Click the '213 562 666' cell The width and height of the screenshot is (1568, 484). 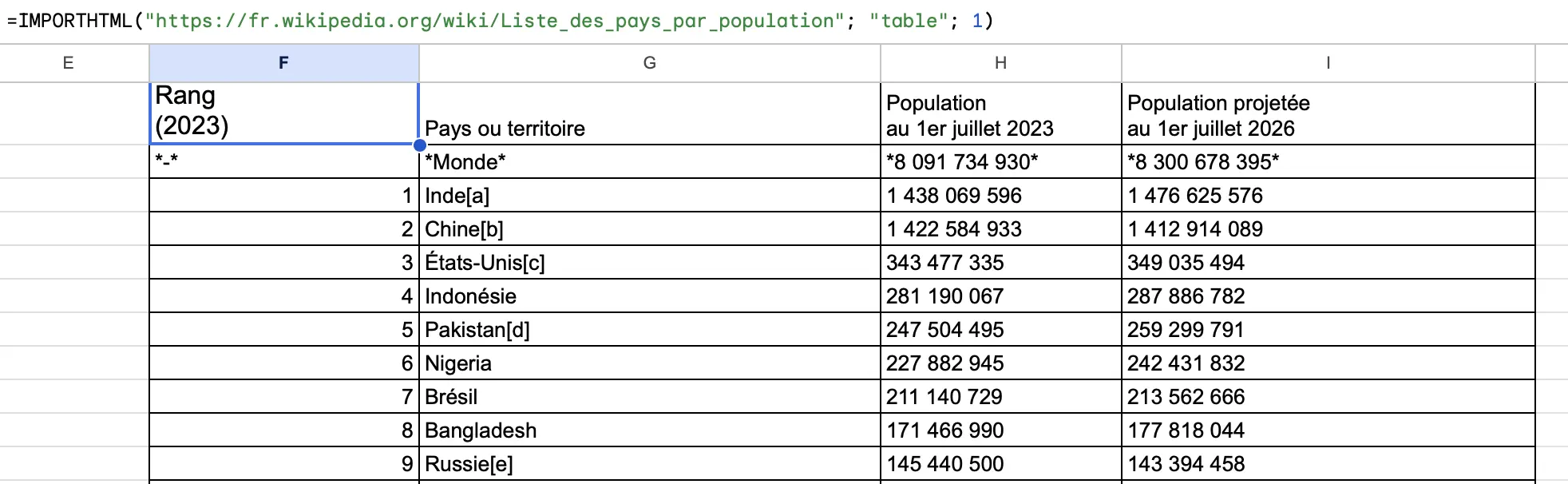1328,396
